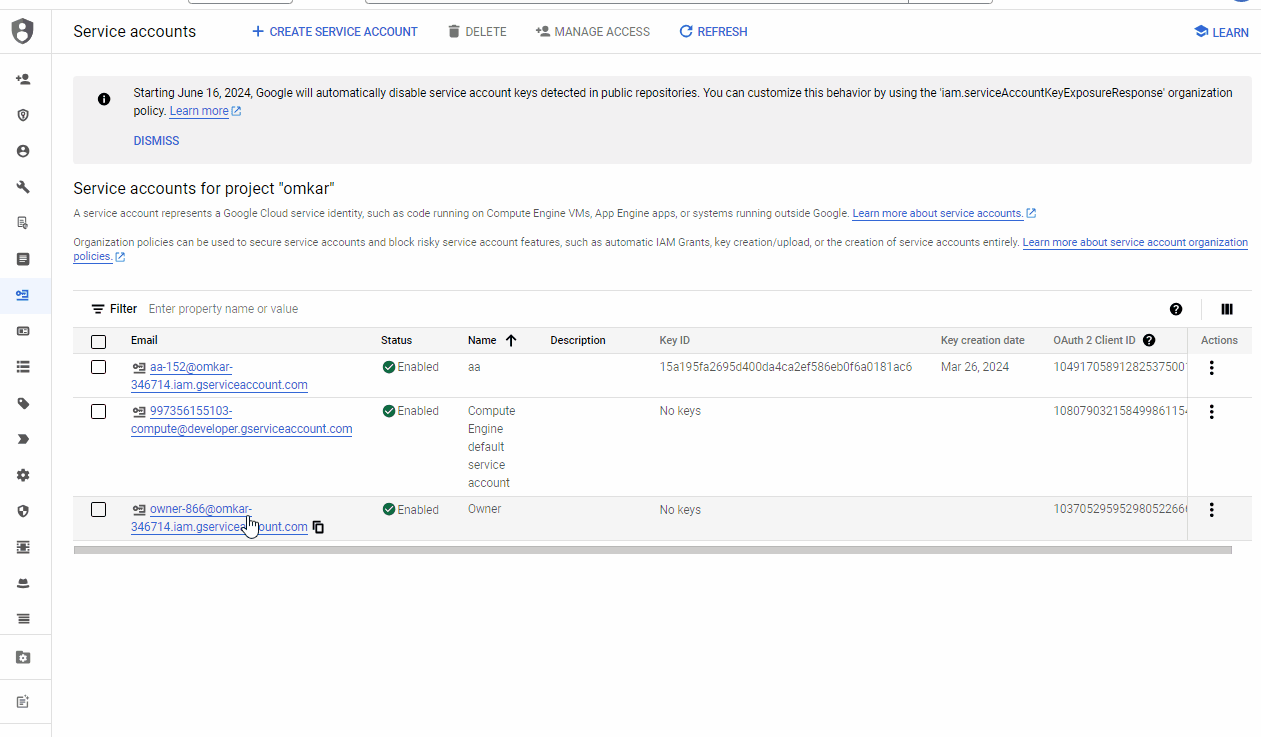Viewport: 1261px width, 737px height.
Task: Open actions menu for Compute Engine default row
Action: click(x=1211, y=411)
